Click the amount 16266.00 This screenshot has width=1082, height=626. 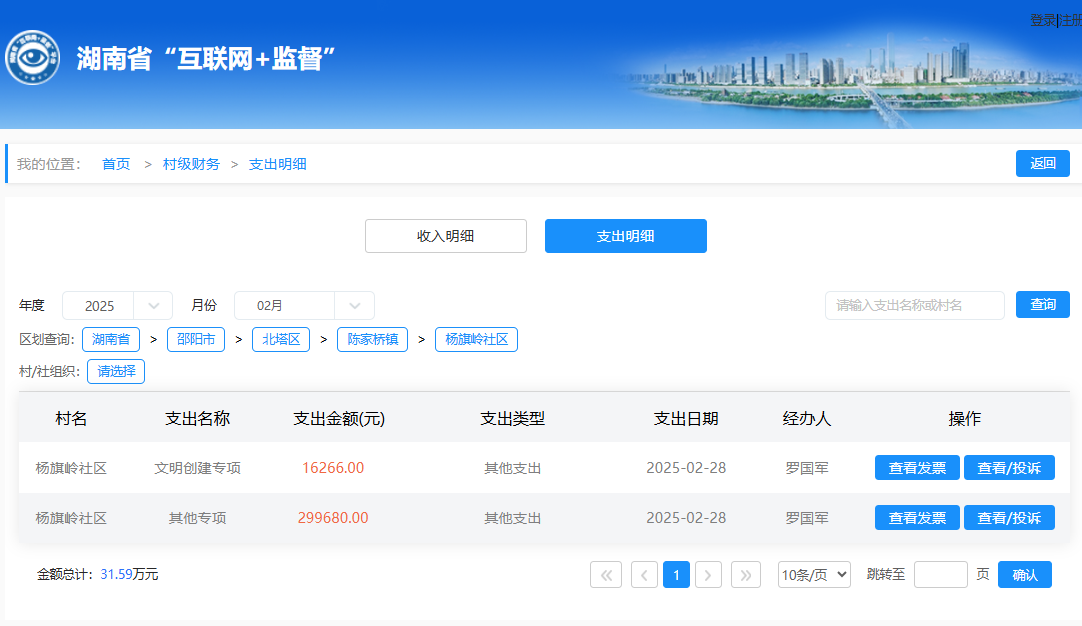tap(333, 468)
